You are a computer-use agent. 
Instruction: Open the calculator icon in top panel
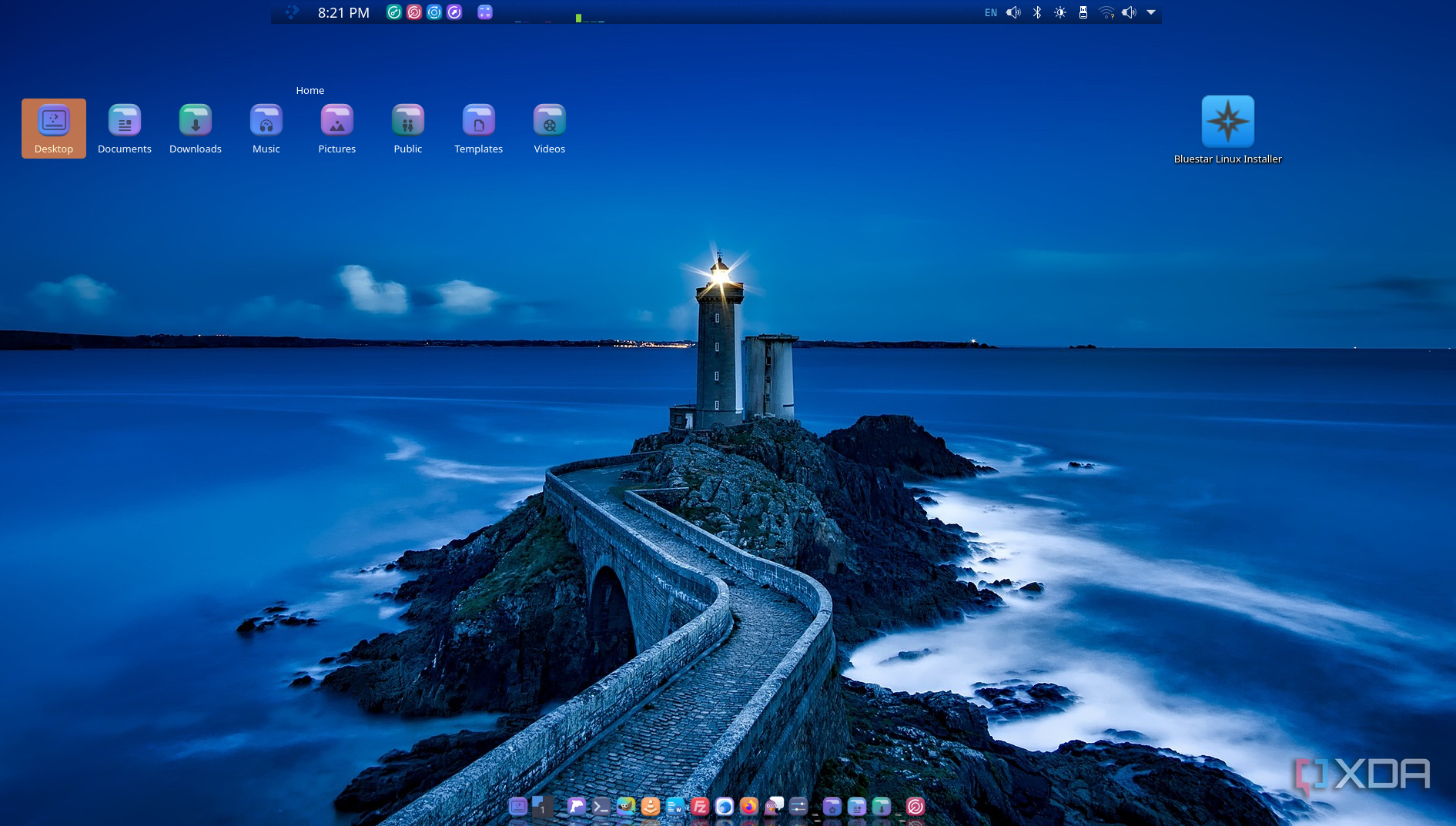coord(484,12)
